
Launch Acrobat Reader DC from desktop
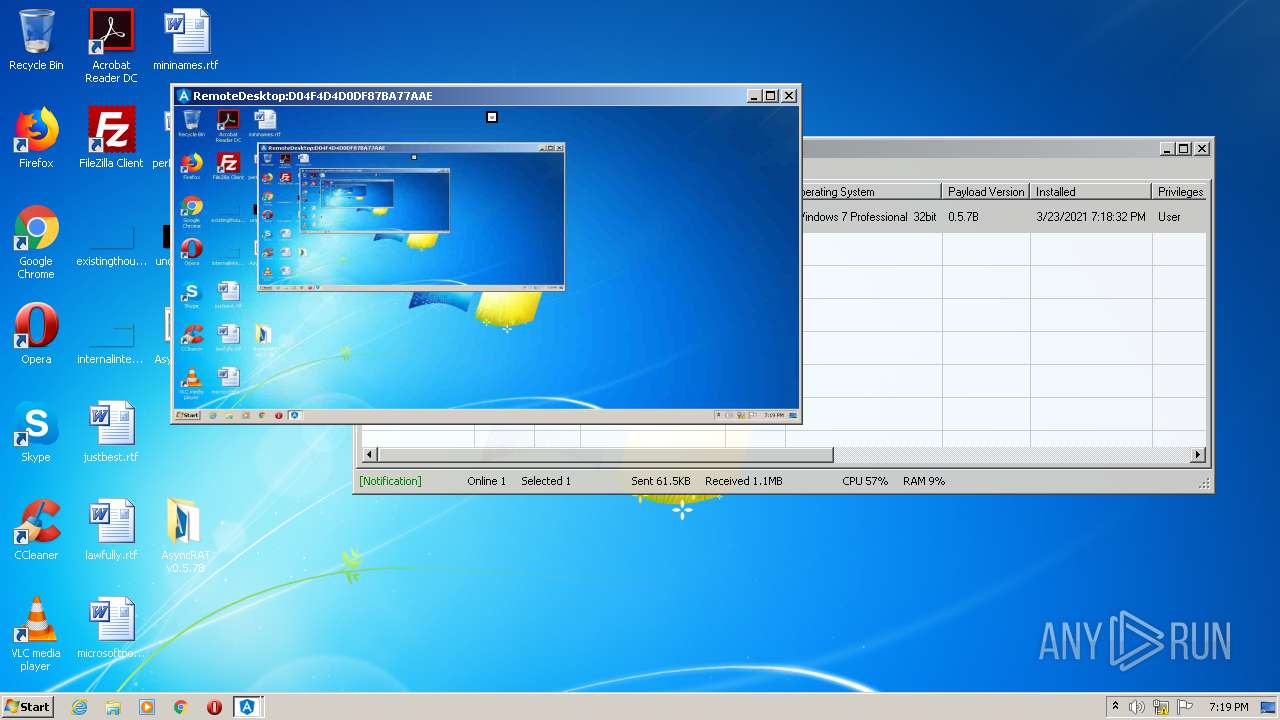111,46
